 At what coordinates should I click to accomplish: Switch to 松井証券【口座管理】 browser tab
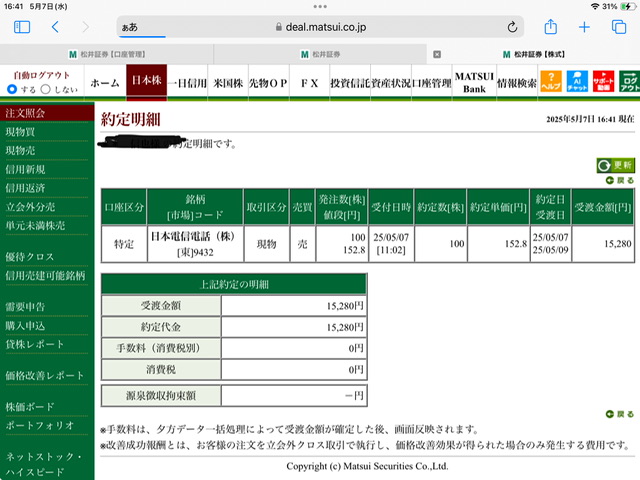(107, 54)
